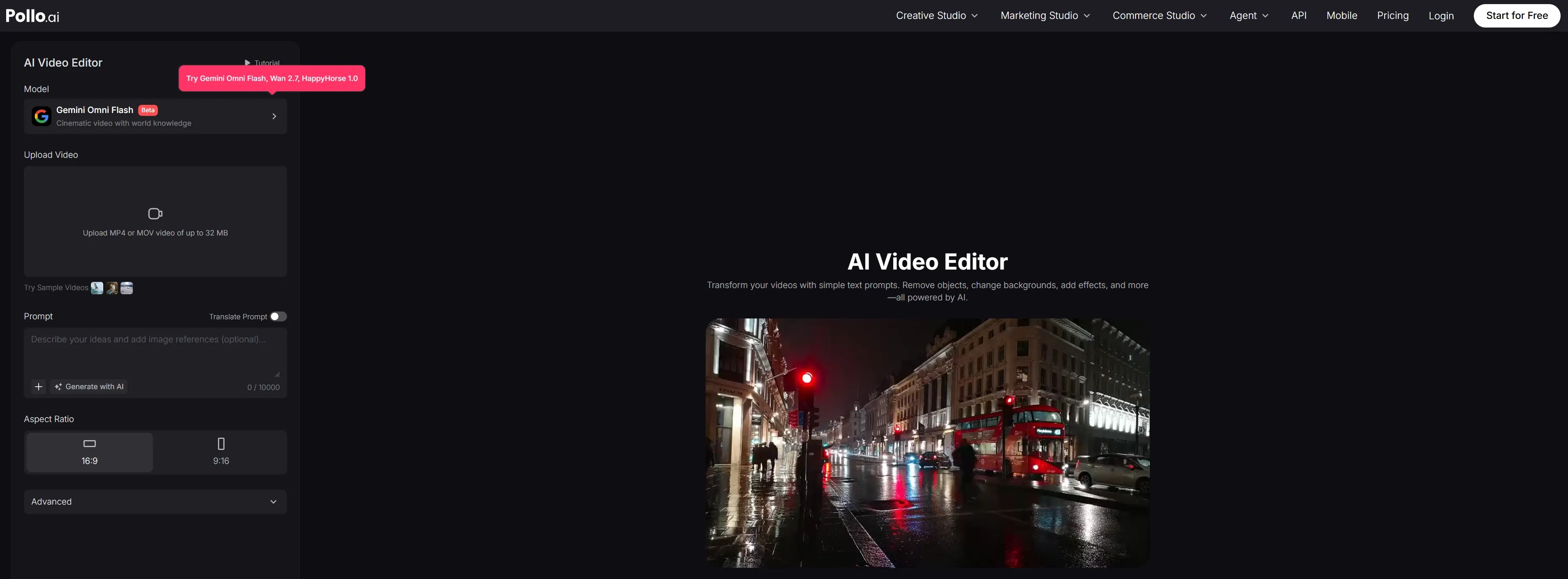The height and width of the screenshot is (579, 1568).
Task: Open the Gemini Omni Flash model selector
Action: [155, 116]
